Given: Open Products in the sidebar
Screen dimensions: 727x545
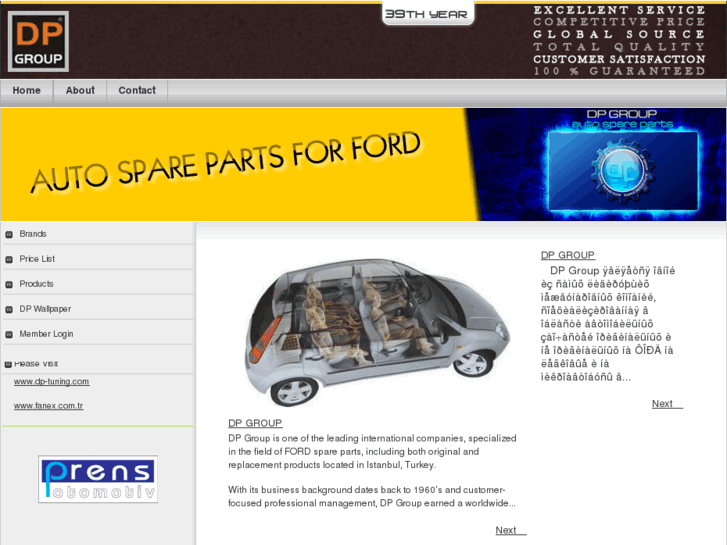Looking at the screenshot, I should click(36, 284).
